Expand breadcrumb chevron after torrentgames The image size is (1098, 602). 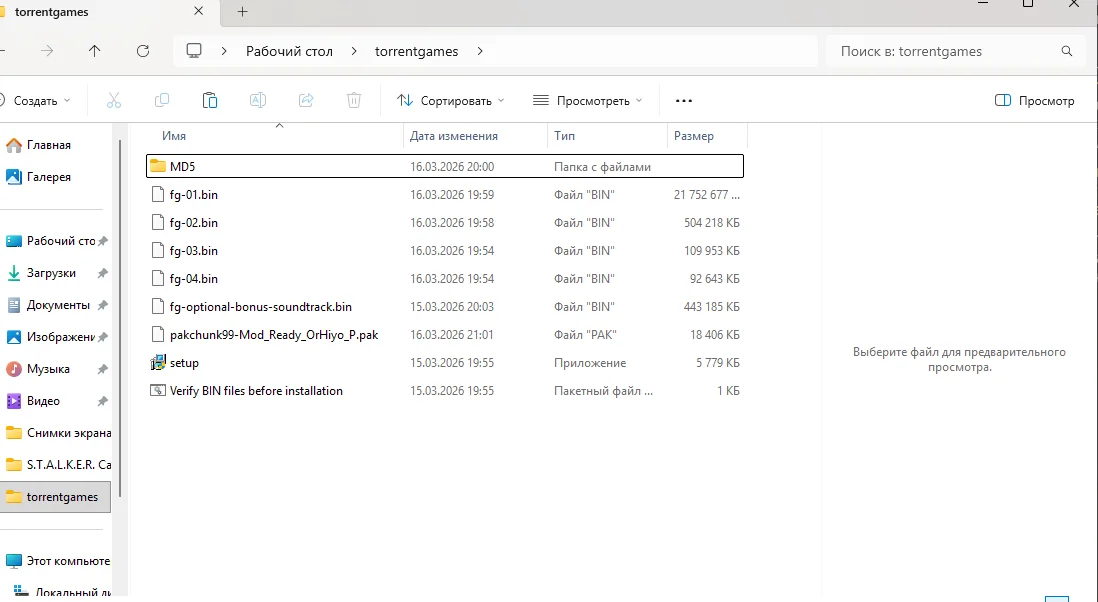tap(480, 51)
